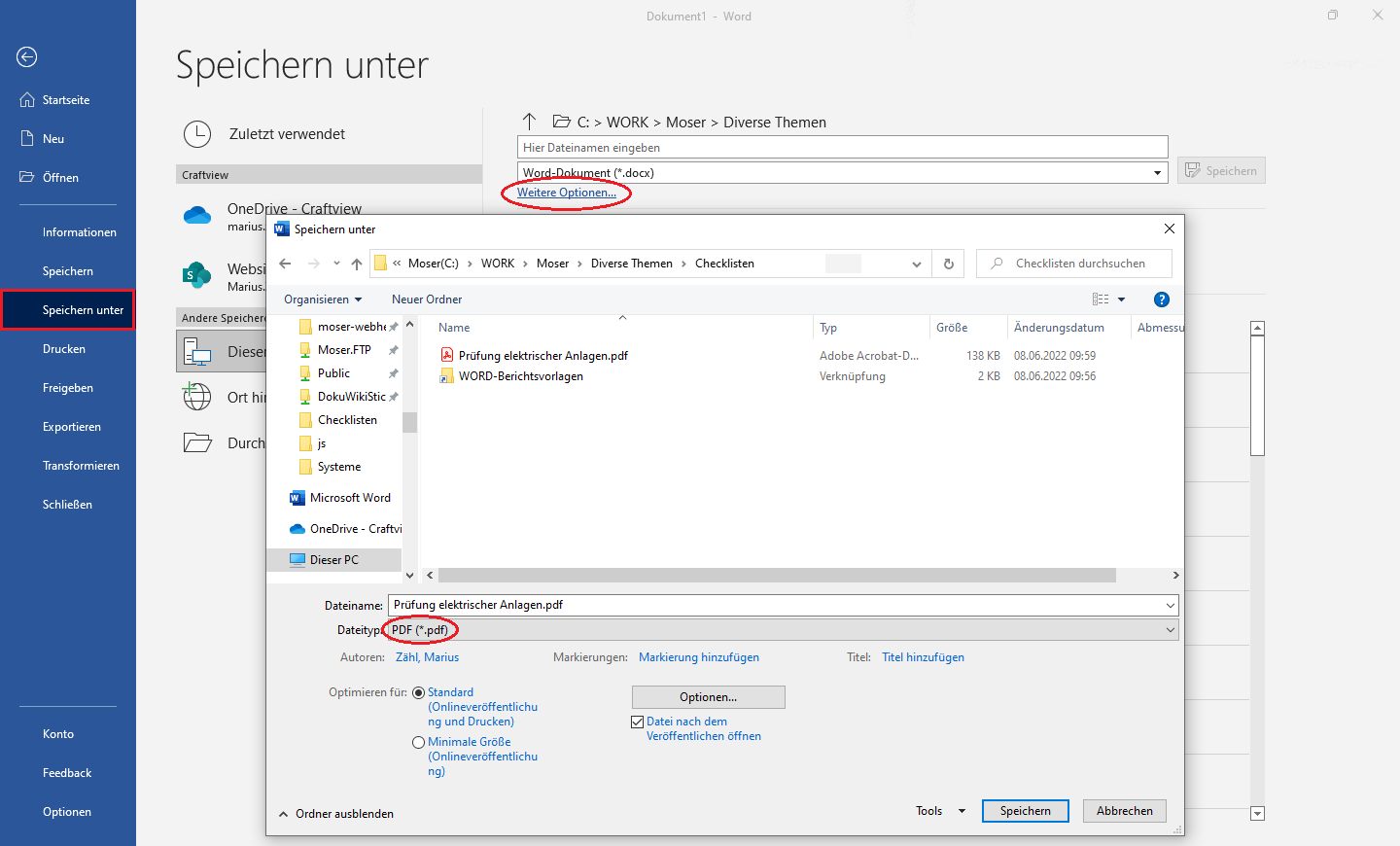This screenshot has height=846, width=1400.
Task: Select the Standard optimization radio button
Action: pos(419,693)
